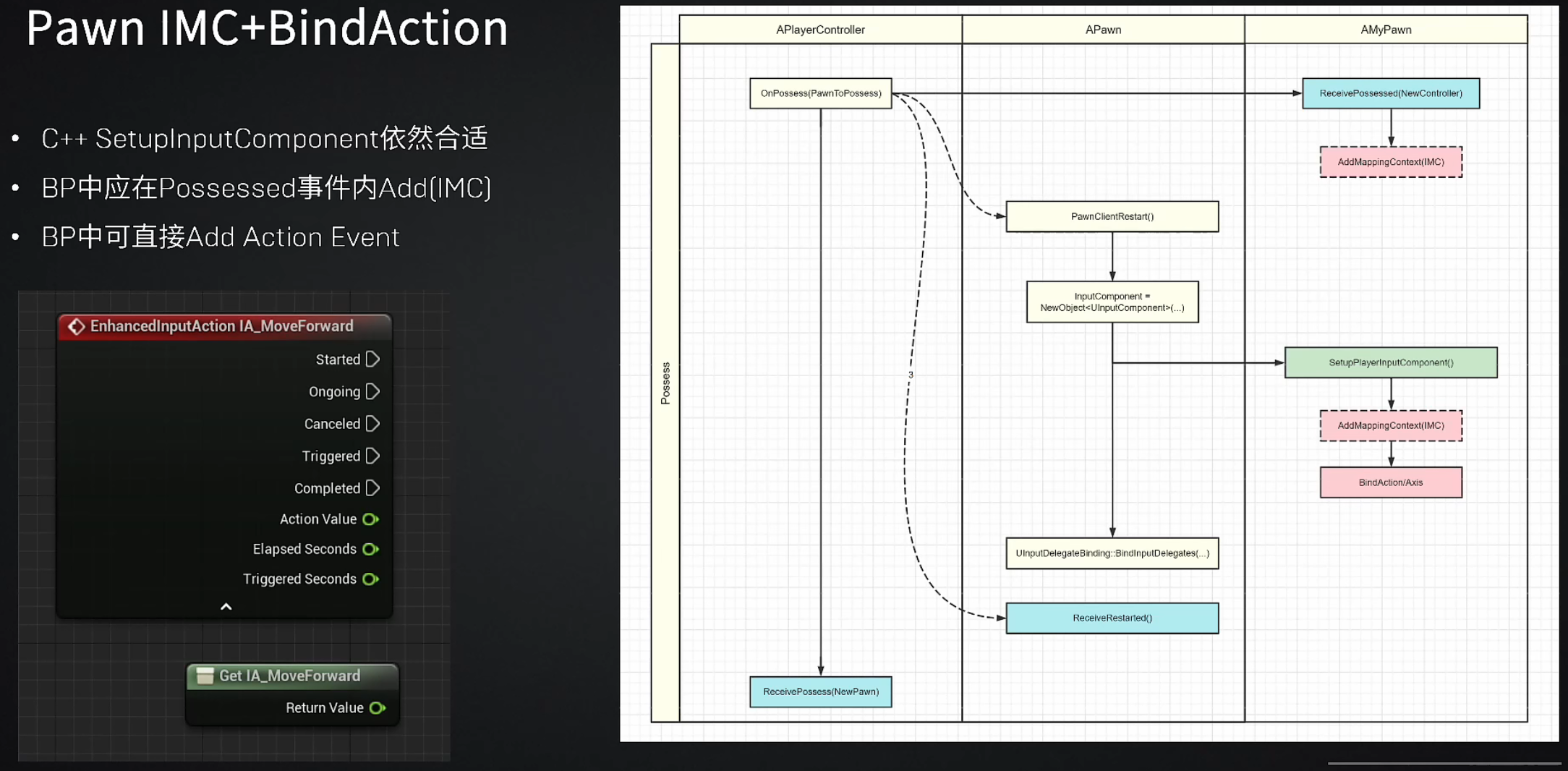Click the PawnClientRestart() box
Image resolution: width=1568 pixels, height=771 pixels.
(x=1112, y=216)
